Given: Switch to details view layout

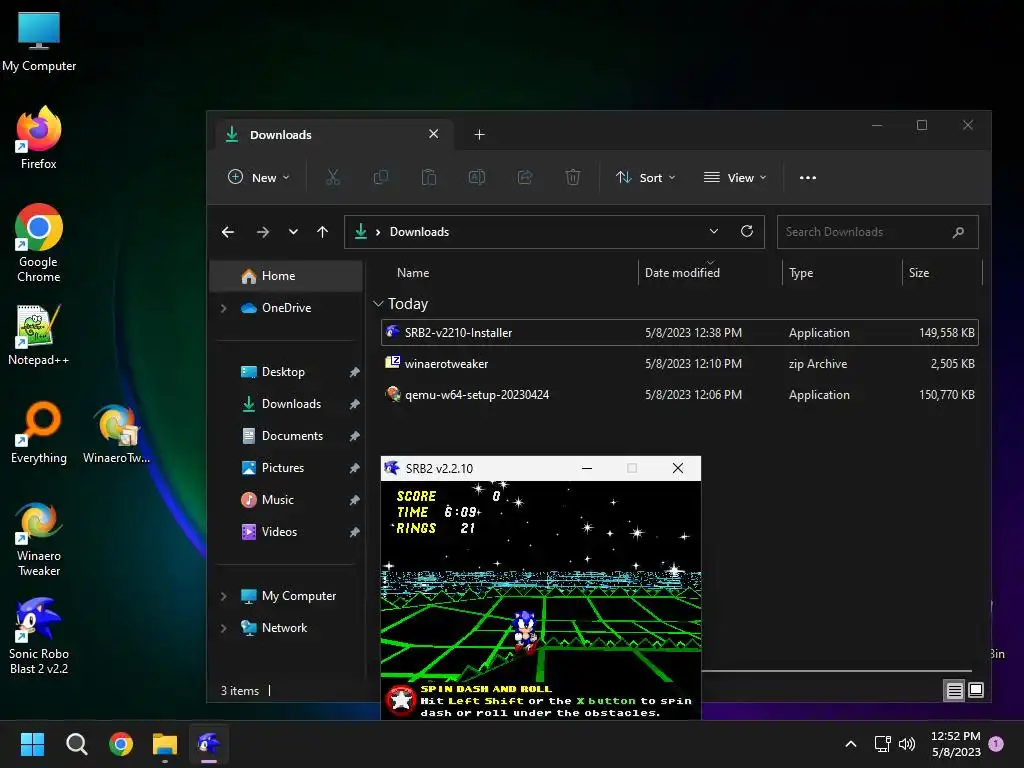Looking at the screenshot, I should [x=955, y=690].
